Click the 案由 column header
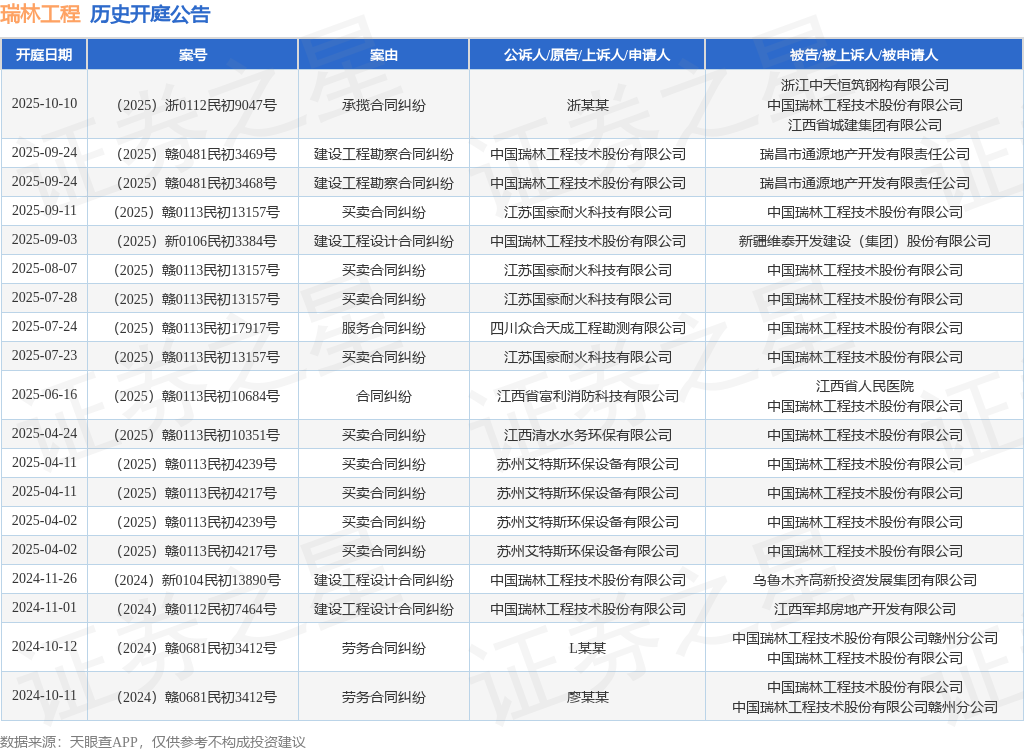1024x751 pixels. pos(383,55)
